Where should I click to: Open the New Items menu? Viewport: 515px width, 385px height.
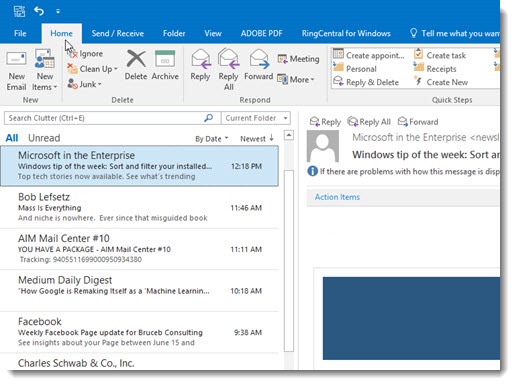click(x=45, y=71)
